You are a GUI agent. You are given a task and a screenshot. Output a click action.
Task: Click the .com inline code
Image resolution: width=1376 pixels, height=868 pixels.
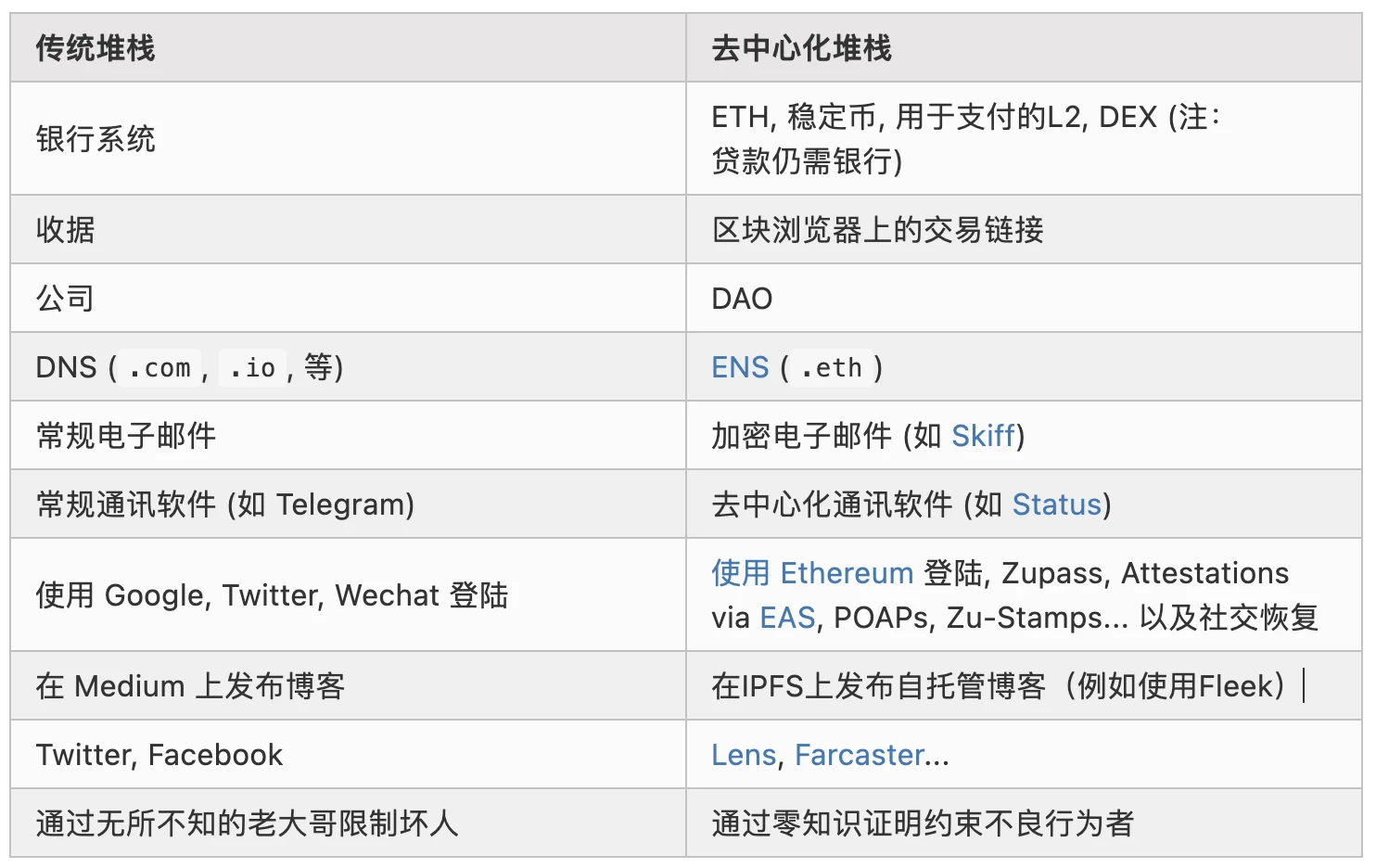(159, 368)
